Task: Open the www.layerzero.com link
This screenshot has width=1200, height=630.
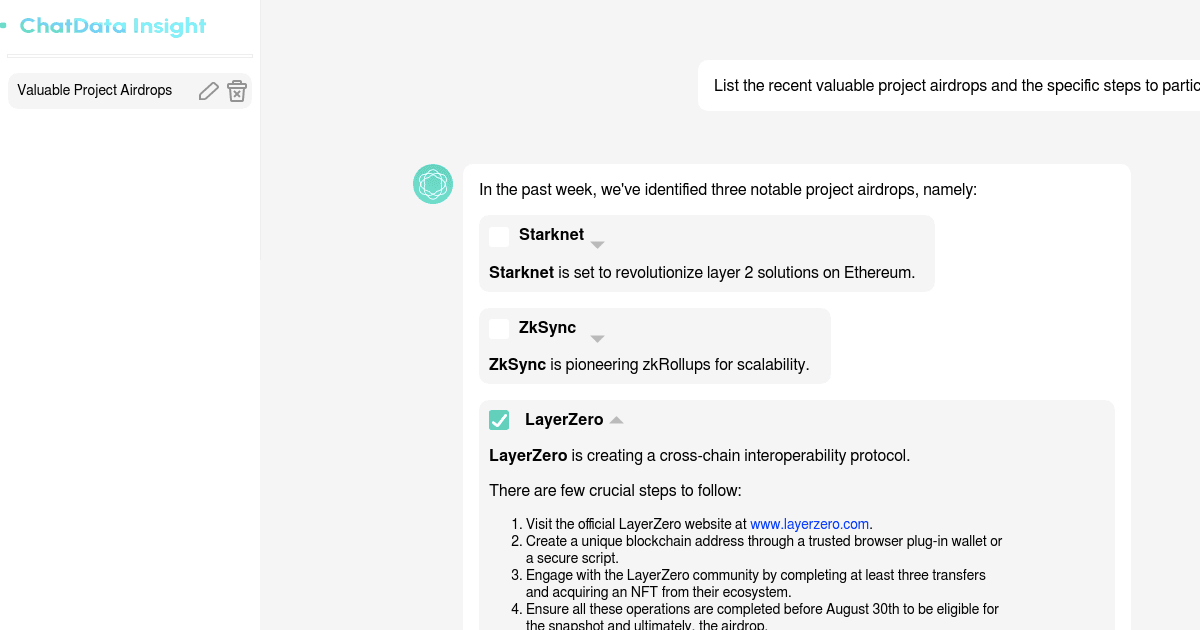Action: [809, 523]
